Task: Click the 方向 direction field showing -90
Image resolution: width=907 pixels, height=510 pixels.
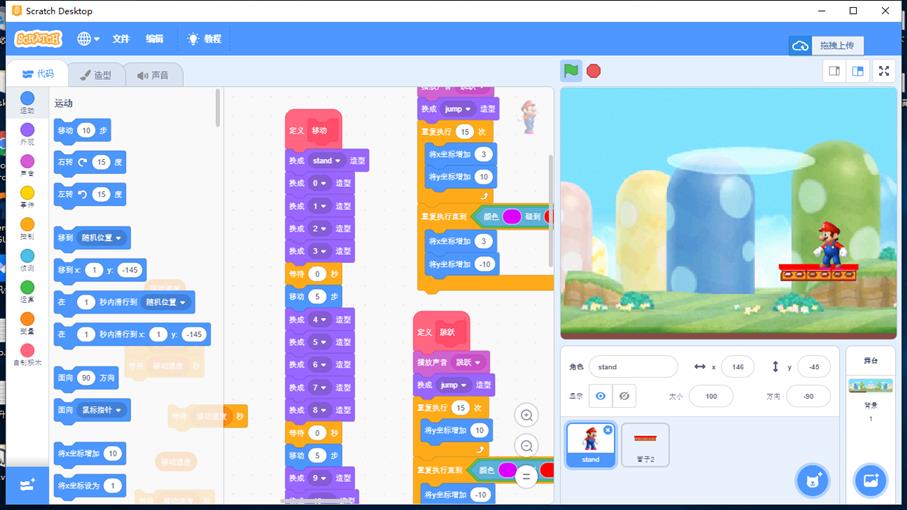Action: pos(808,396)
